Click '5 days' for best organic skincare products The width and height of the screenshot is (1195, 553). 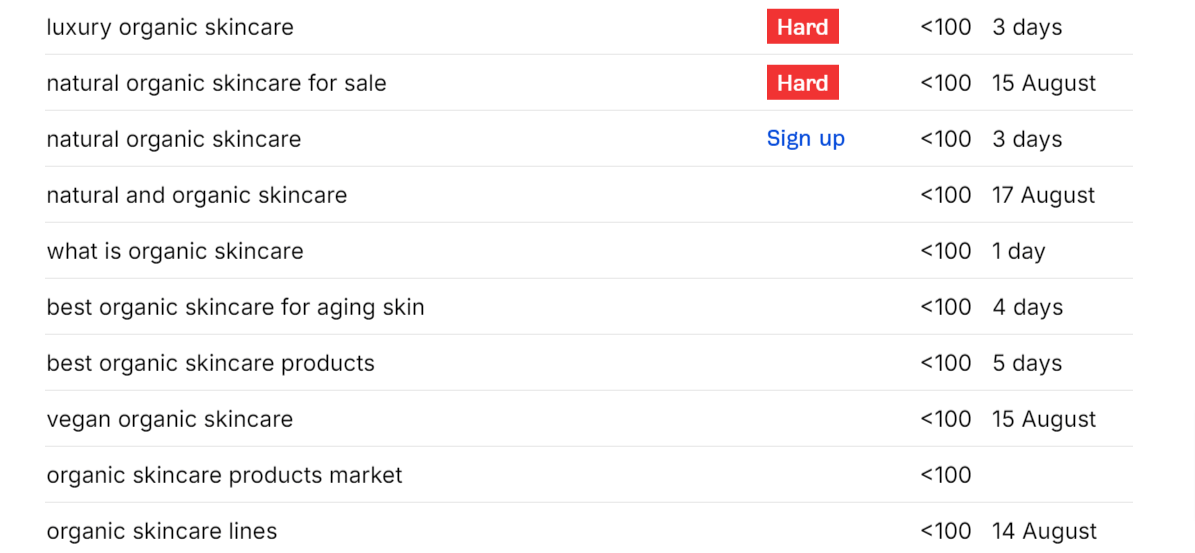1027,363
